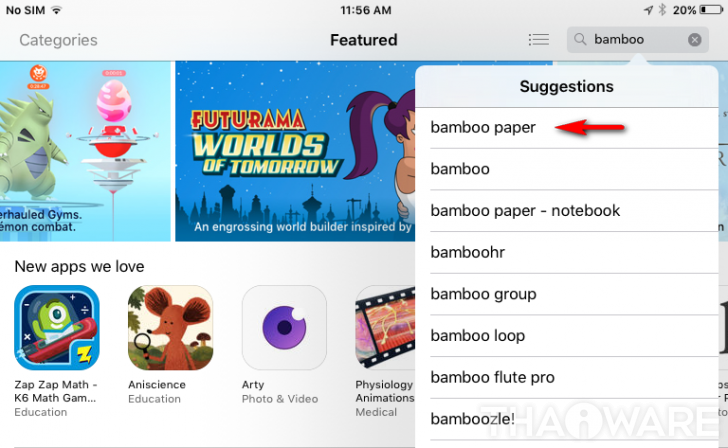This screenshot has width=728, height=448.
Task: Tap the Aniscience app title
Action: [157, 385]
